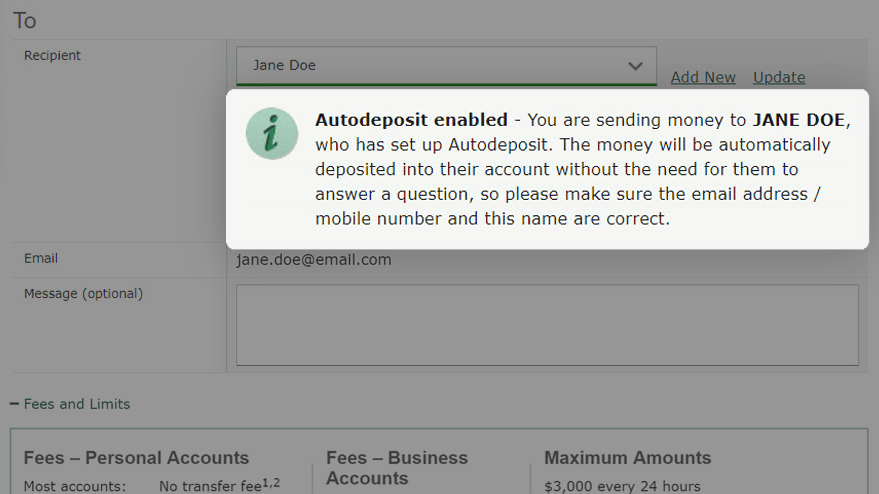This screenshot has height=494, width=879.
Task: Toggle the Fees and Limits heading text
Action: click(77, 404)
